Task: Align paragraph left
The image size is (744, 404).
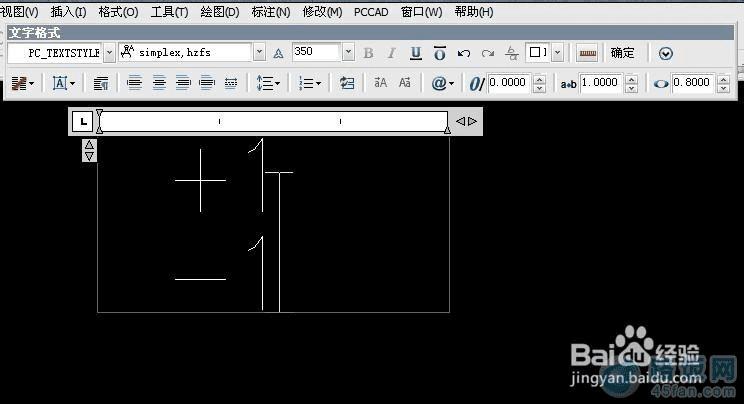Action: tap(135, 84)
